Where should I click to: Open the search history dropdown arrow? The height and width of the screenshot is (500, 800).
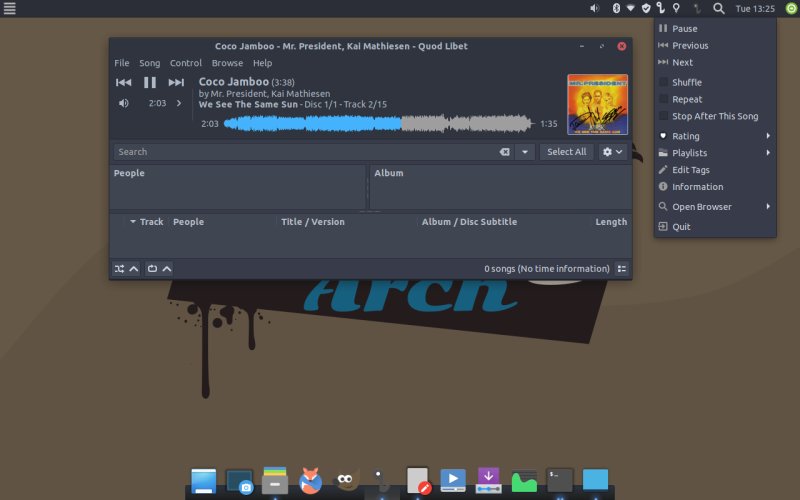pyautogui.click(x=524, y=152)
